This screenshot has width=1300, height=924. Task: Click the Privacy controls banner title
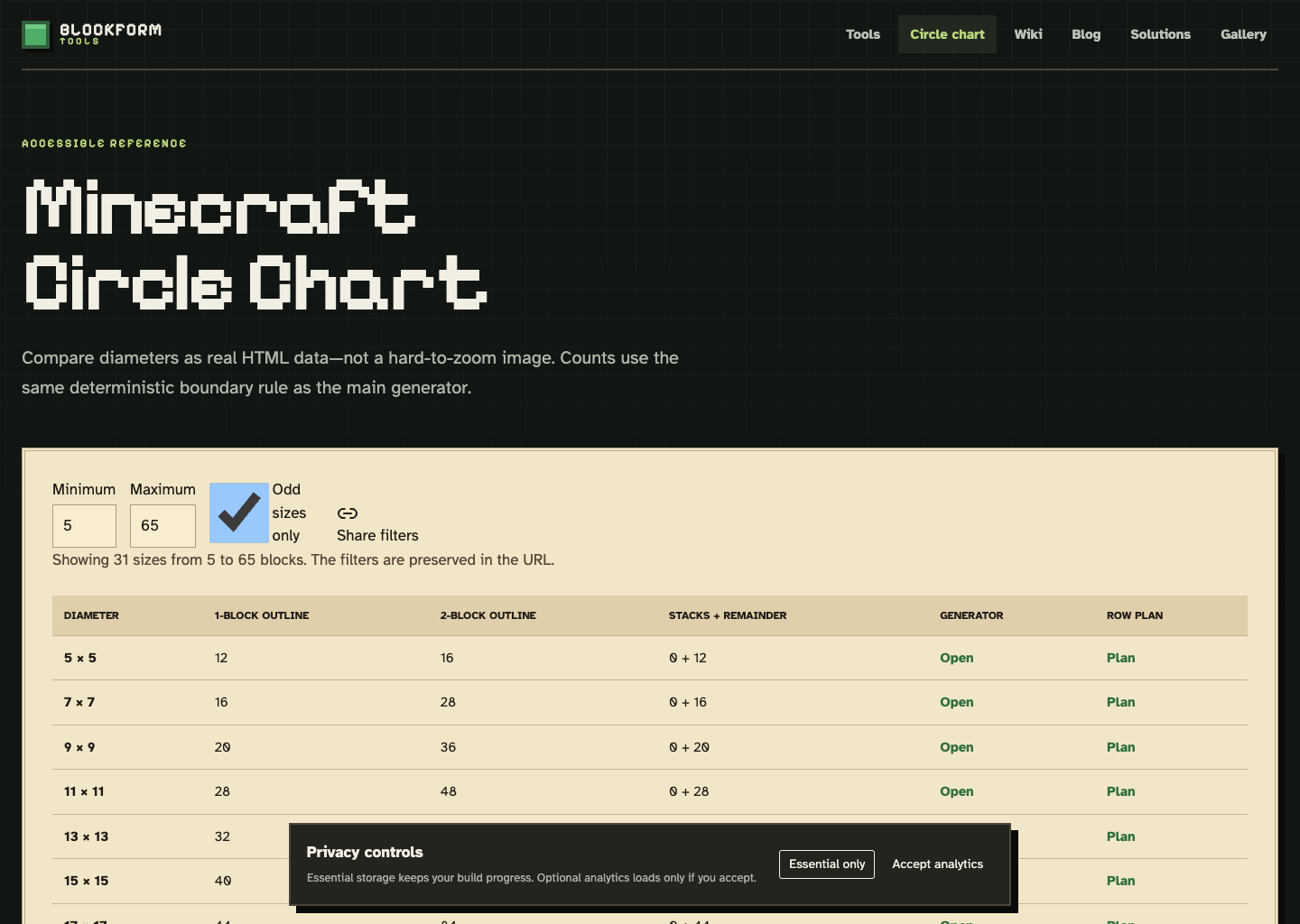pyautogui.click(x=365, y=852)
